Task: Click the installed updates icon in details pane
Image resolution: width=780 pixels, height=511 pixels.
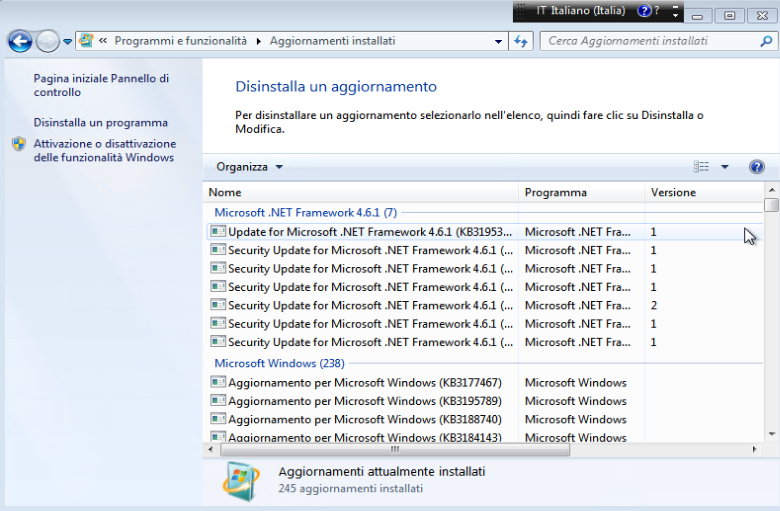Action: click(x=241, y=481)
